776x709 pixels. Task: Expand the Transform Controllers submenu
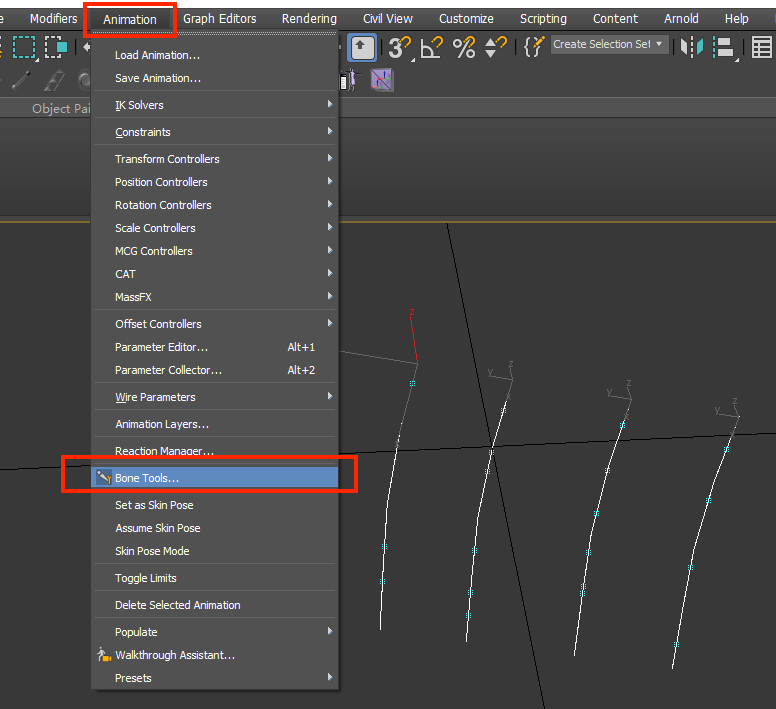[x=215, y=159]
